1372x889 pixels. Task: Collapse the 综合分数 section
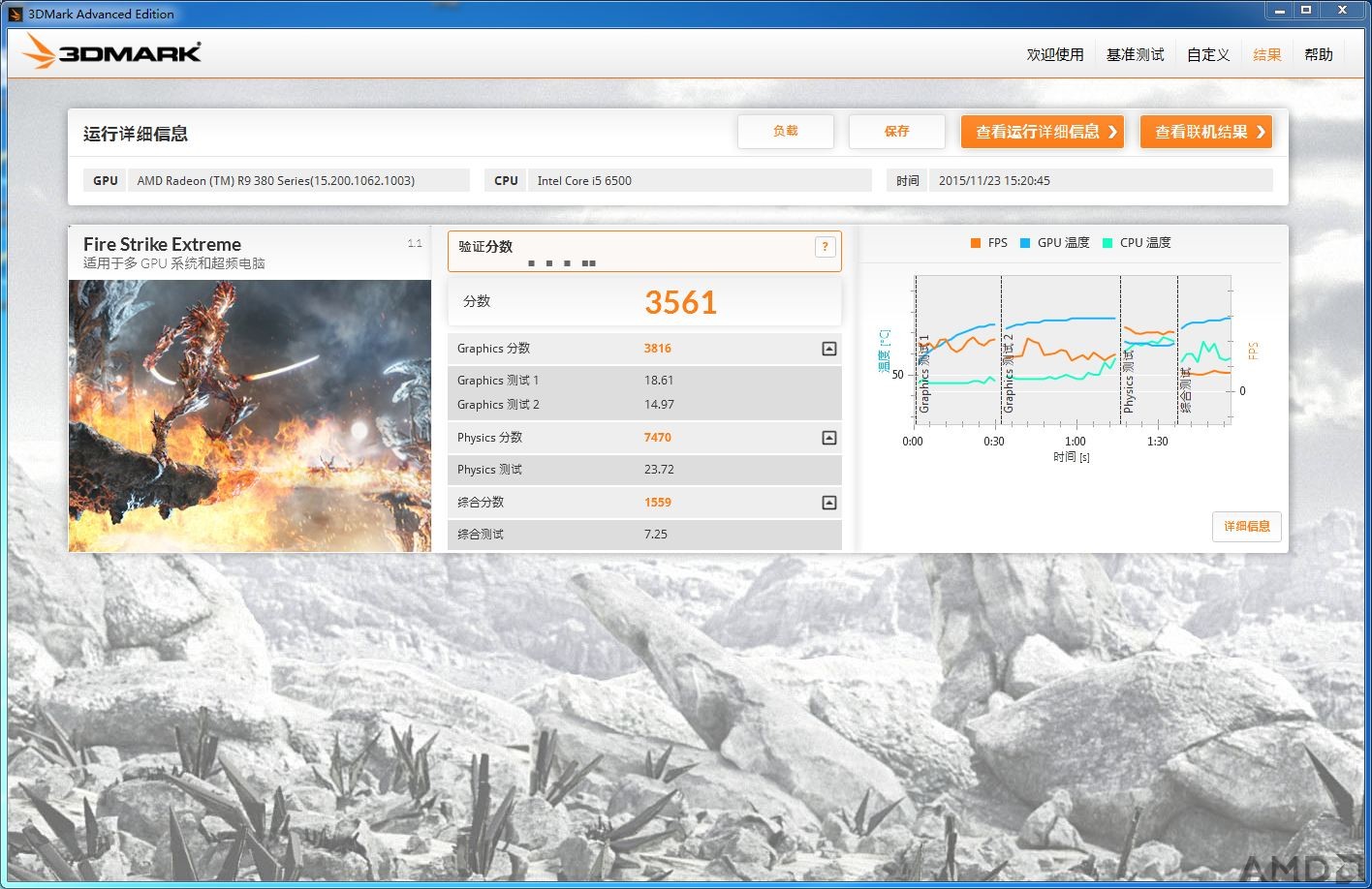(x=829, y=503)
